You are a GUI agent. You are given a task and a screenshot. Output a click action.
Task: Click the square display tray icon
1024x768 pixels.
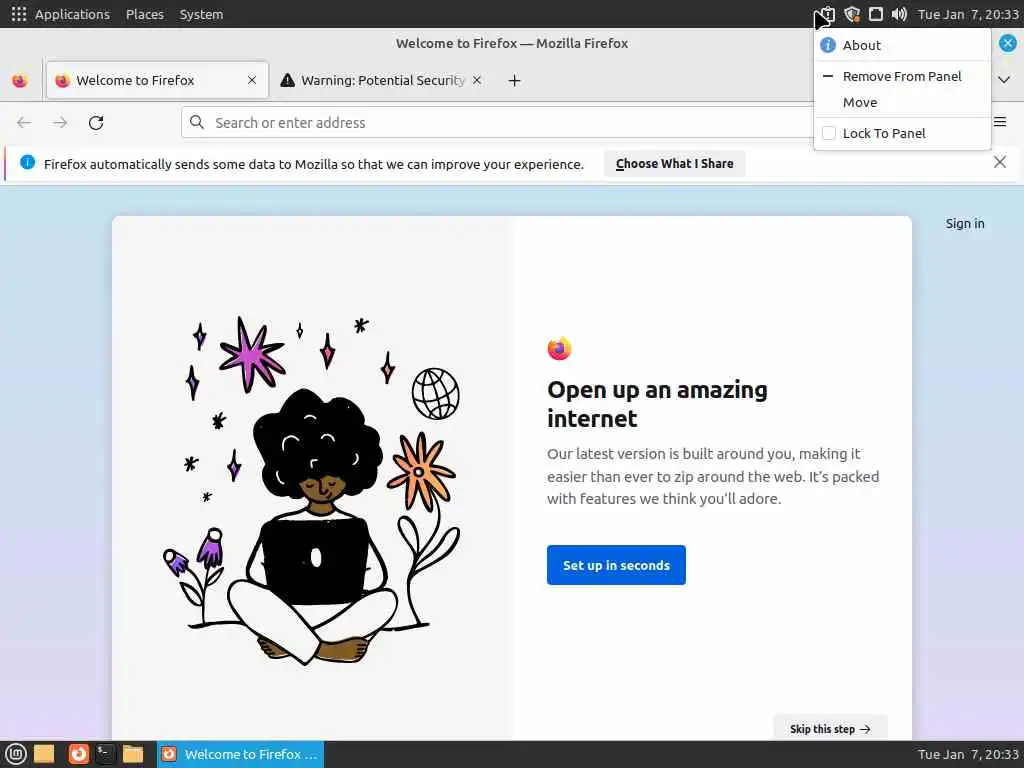click(x=876, y=14)
